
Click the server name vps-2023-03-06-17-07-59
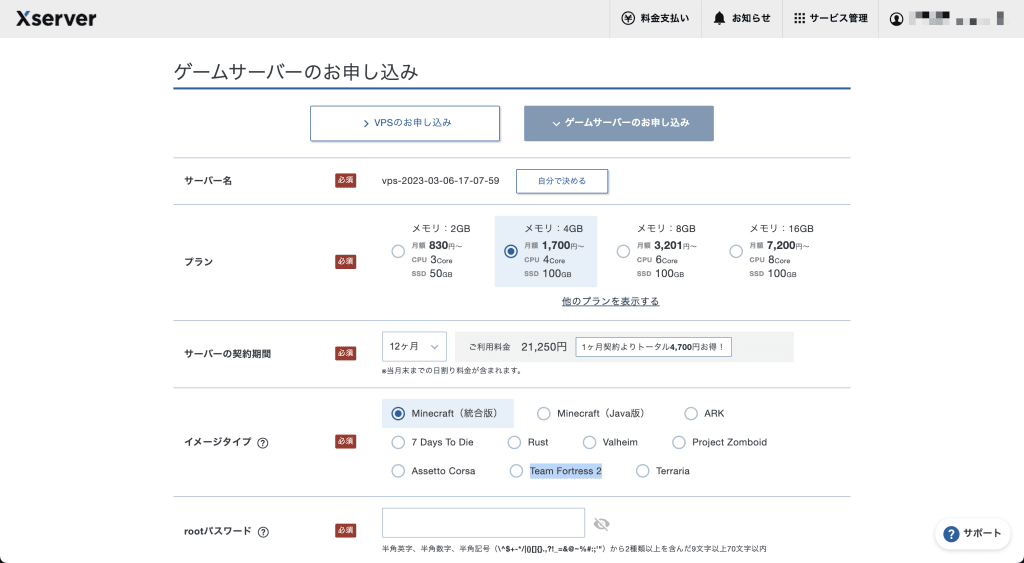441,181
